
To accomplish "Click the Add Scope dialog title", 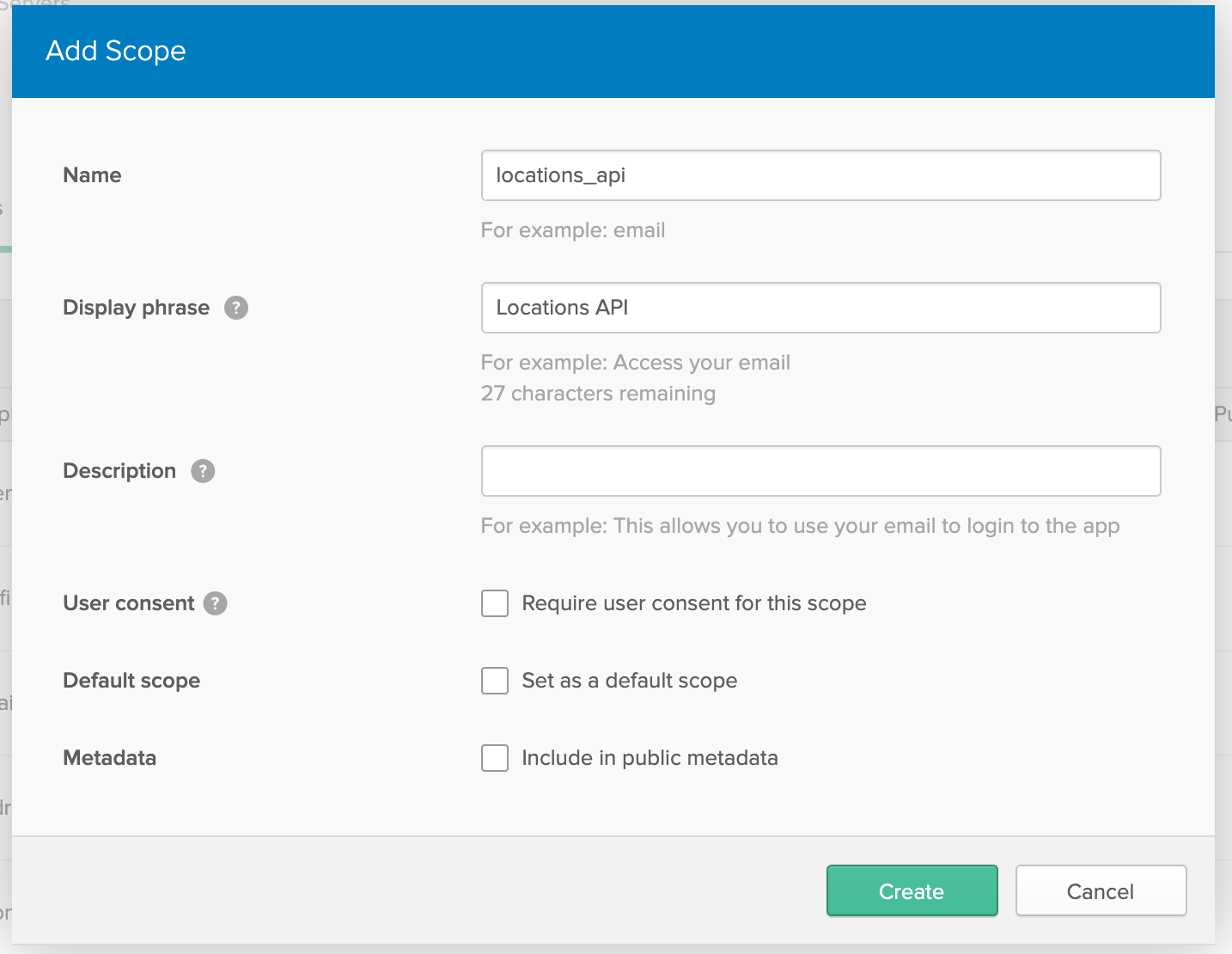I will tap(115, 51).
